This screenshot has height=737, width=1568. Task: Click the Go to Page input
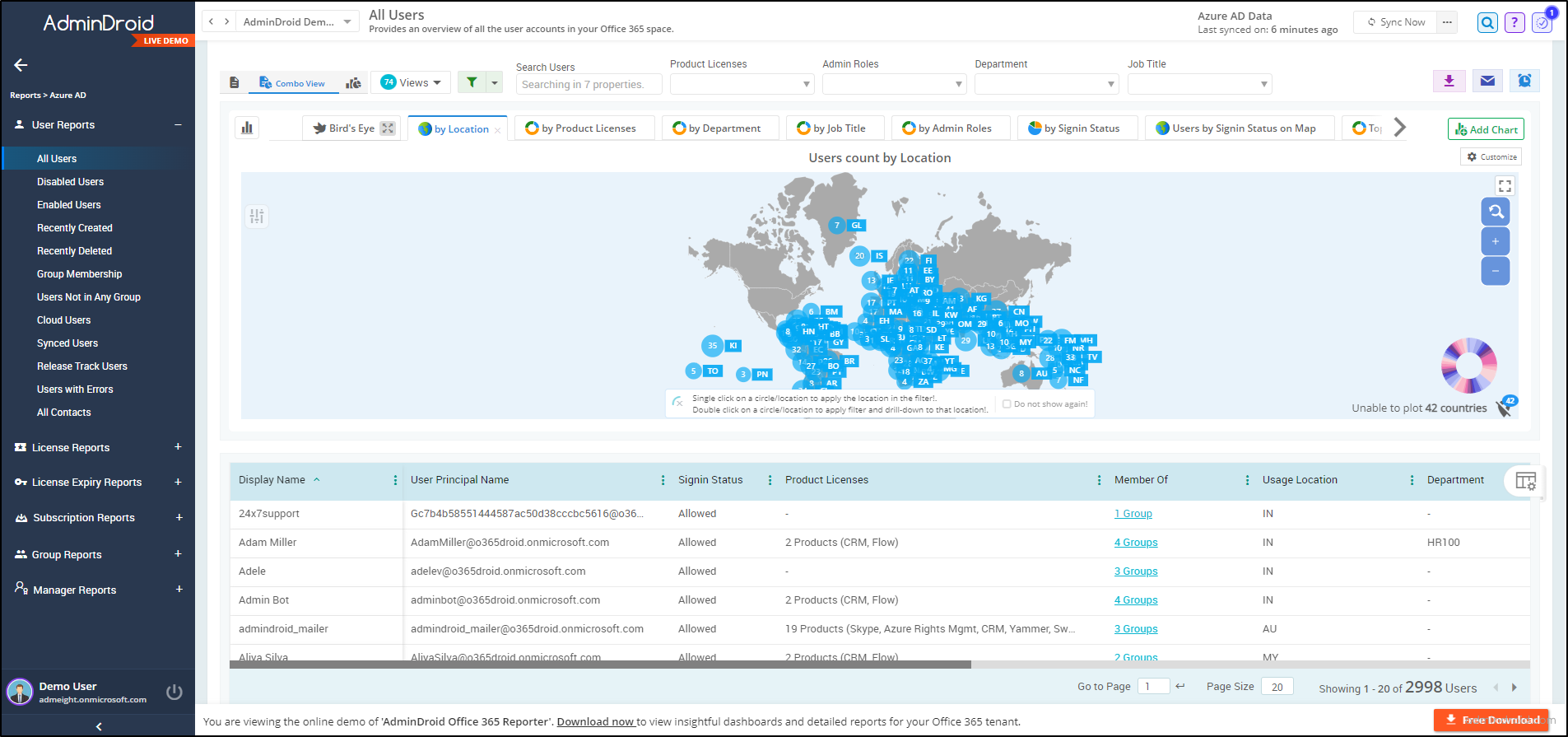pyautogui.click(x=1153, y=686)
